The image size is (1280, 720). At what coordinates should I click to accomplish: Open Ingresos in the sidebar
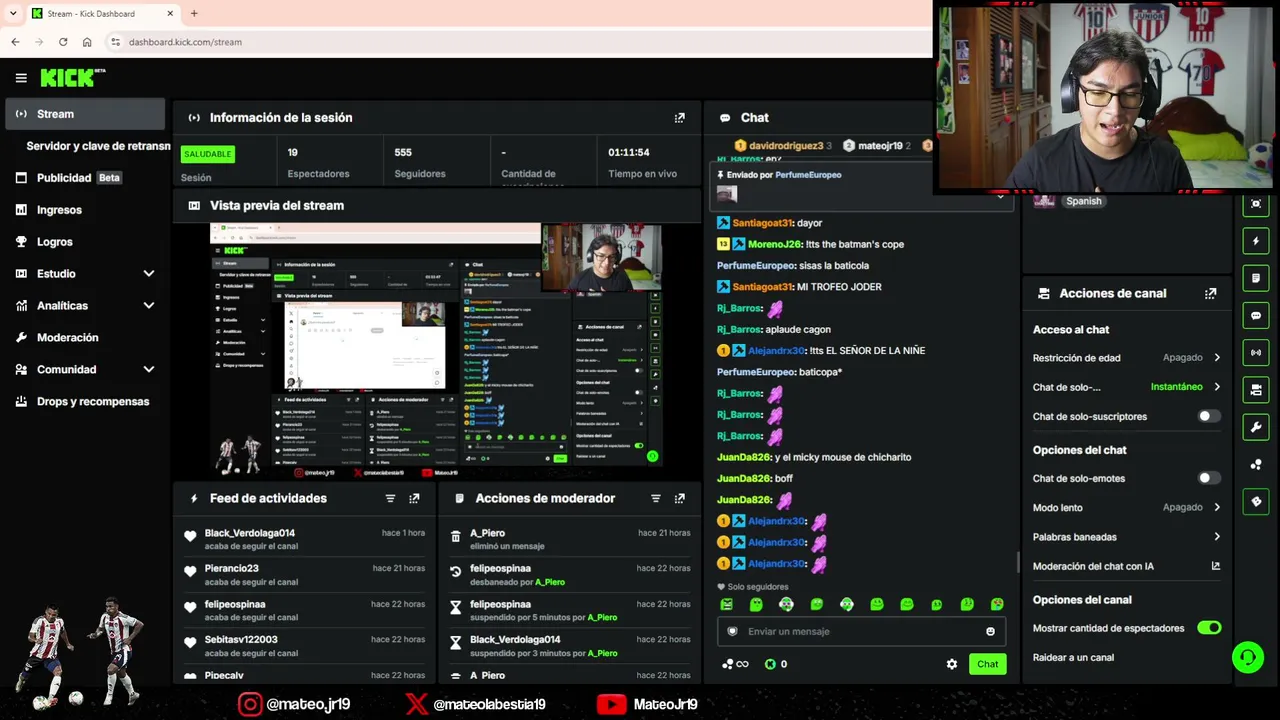pyautogui.click(x=85, y=210)
